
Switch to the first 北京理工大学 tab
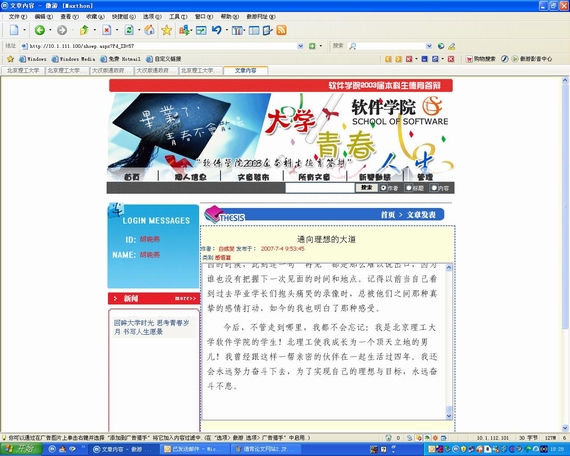(x=23, y=71)
